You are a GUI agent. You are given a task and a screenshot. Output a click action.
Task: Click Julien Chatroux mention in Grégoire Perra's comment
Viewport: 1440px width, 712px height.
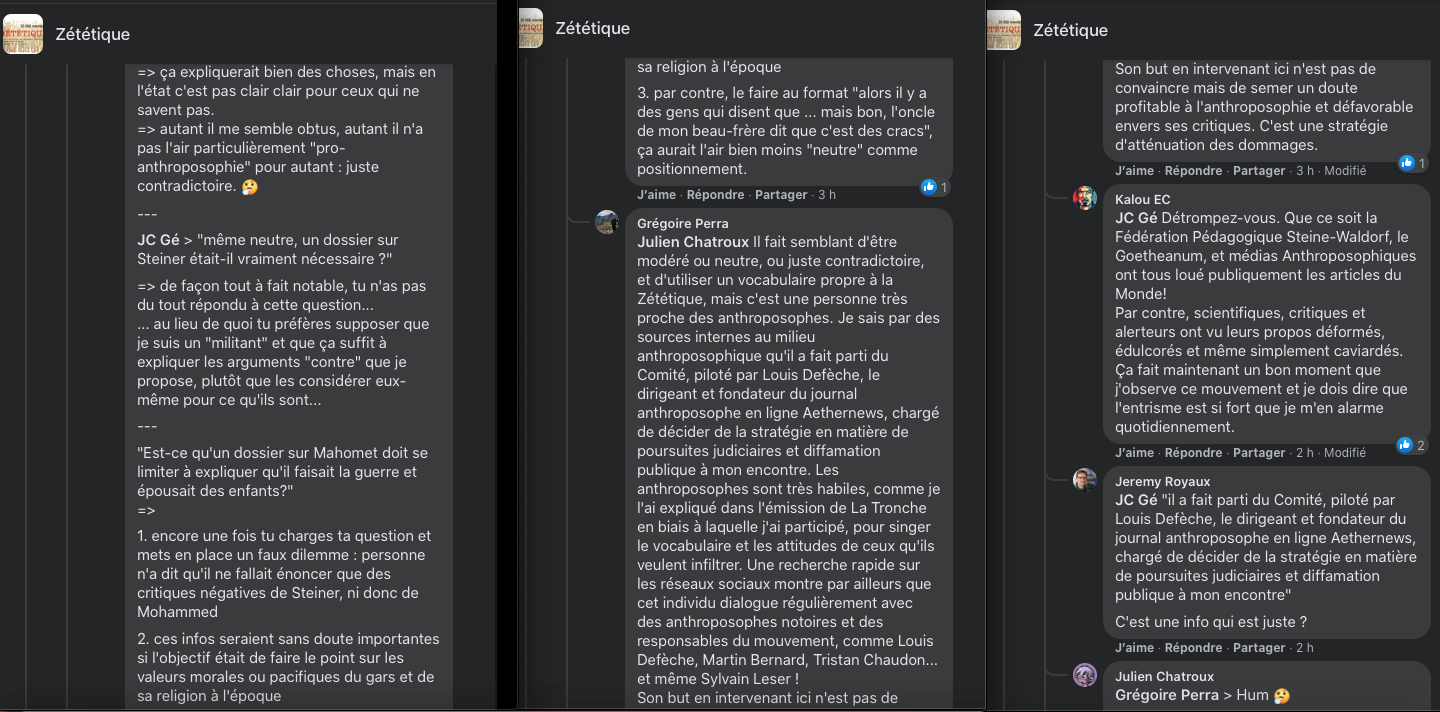(691, 242)
